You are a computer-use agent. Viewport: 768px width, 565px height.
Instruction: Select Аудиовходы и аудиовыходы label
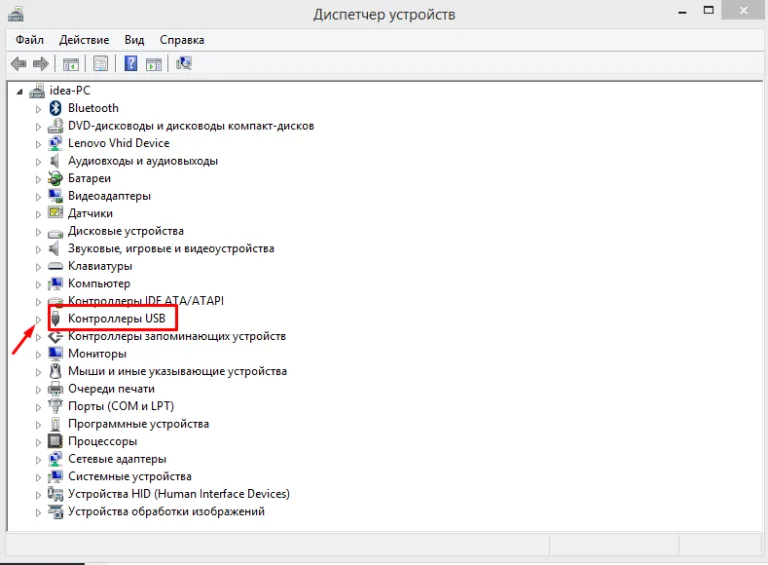(x=143, y=161)
